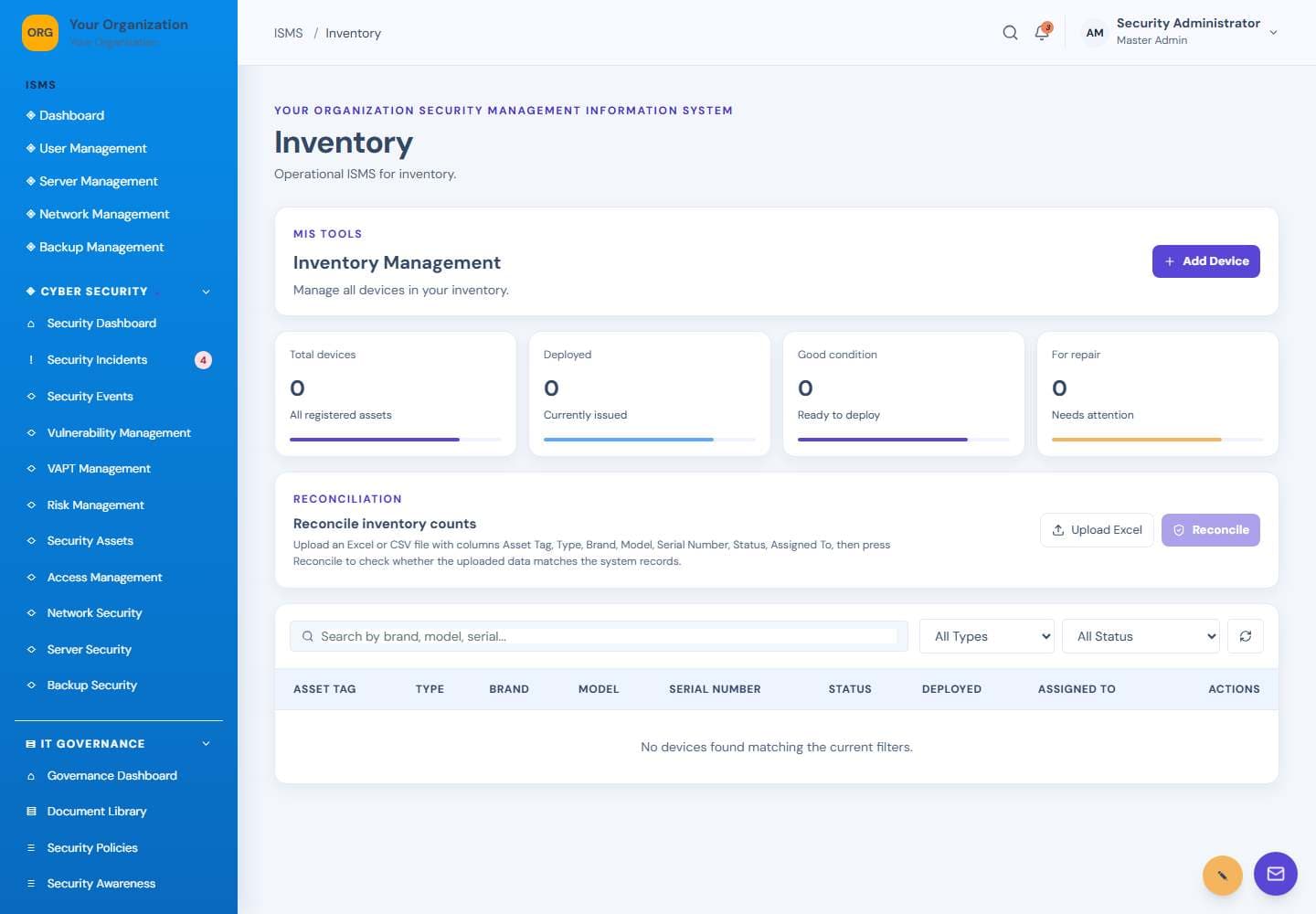Select Network Management in sidebar
This screenshot has height=914, width=1316.
point(103,214)
